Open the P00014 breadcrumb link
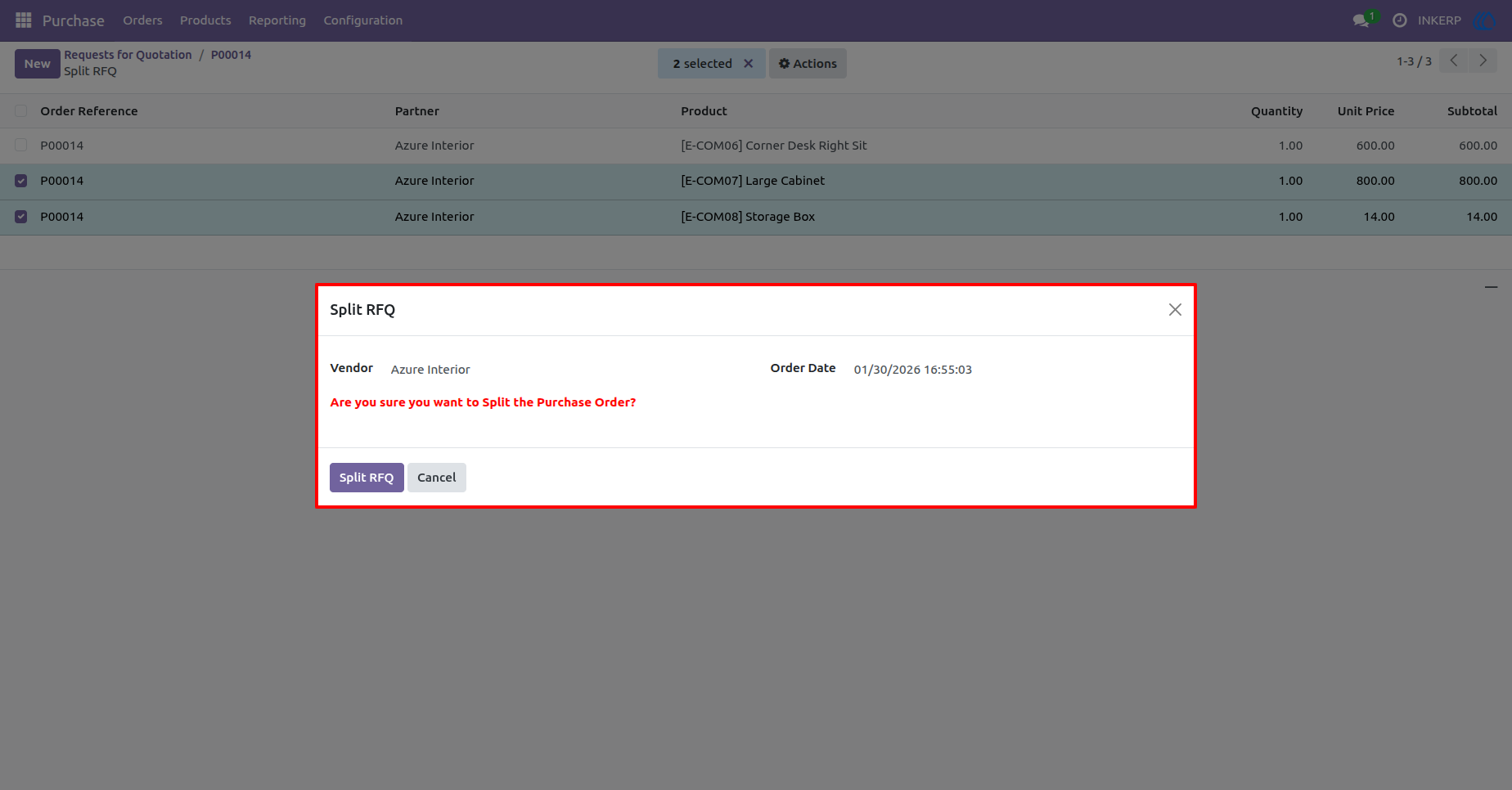1512x790 pixels. [x=231, y=55]
